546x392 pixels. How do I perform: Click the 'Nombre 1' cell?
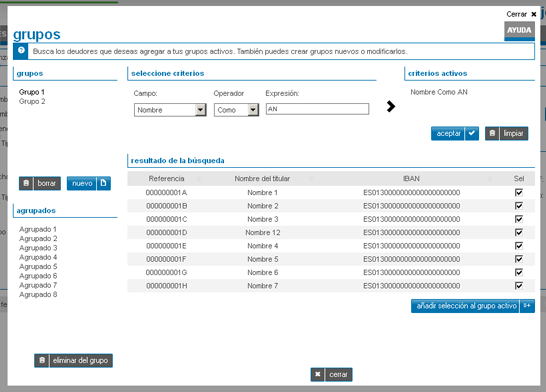tap(263, 193)
